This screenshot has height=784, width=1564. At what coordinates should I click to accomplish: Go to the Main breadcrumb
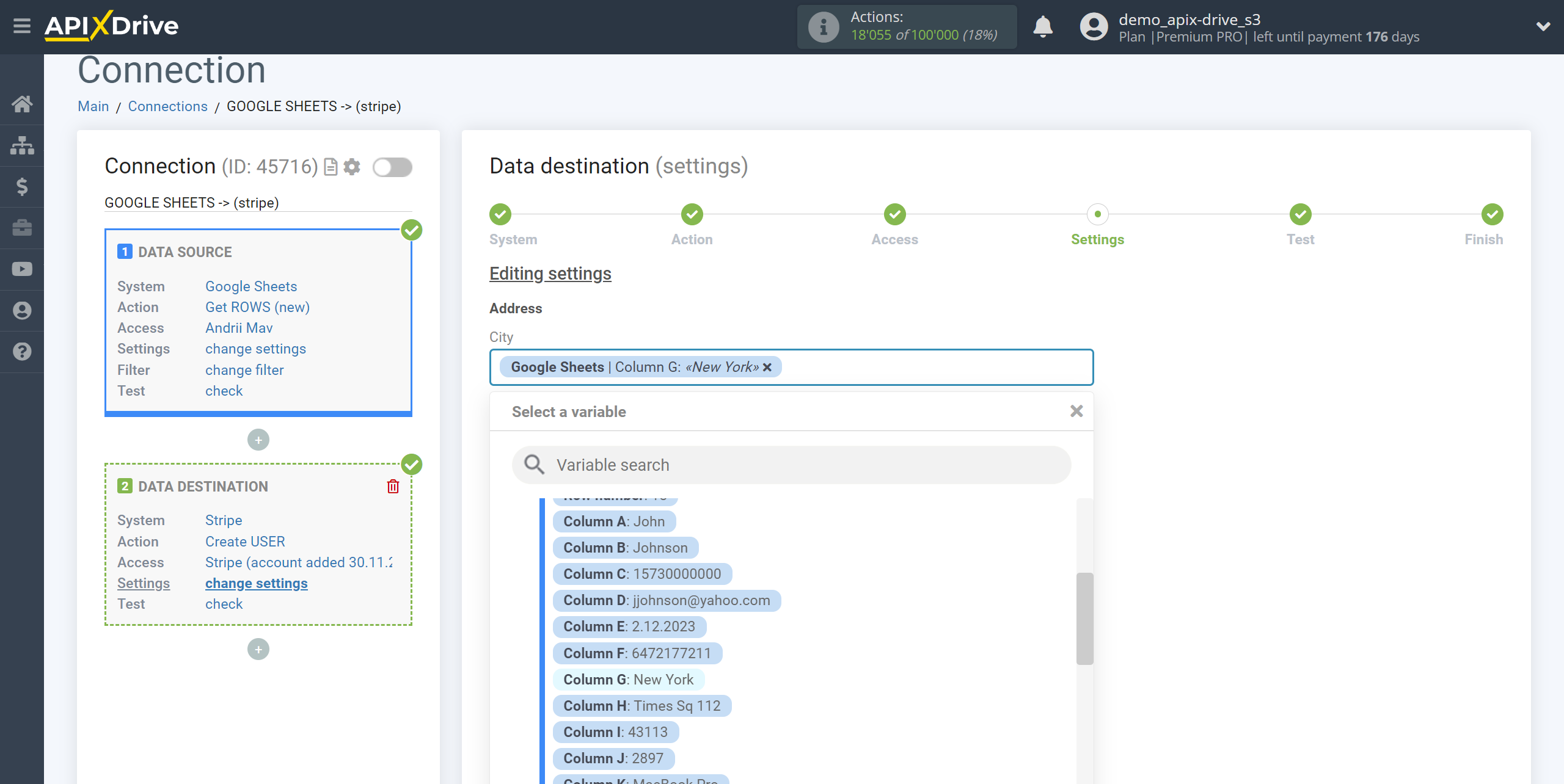(x=93, y=106)
